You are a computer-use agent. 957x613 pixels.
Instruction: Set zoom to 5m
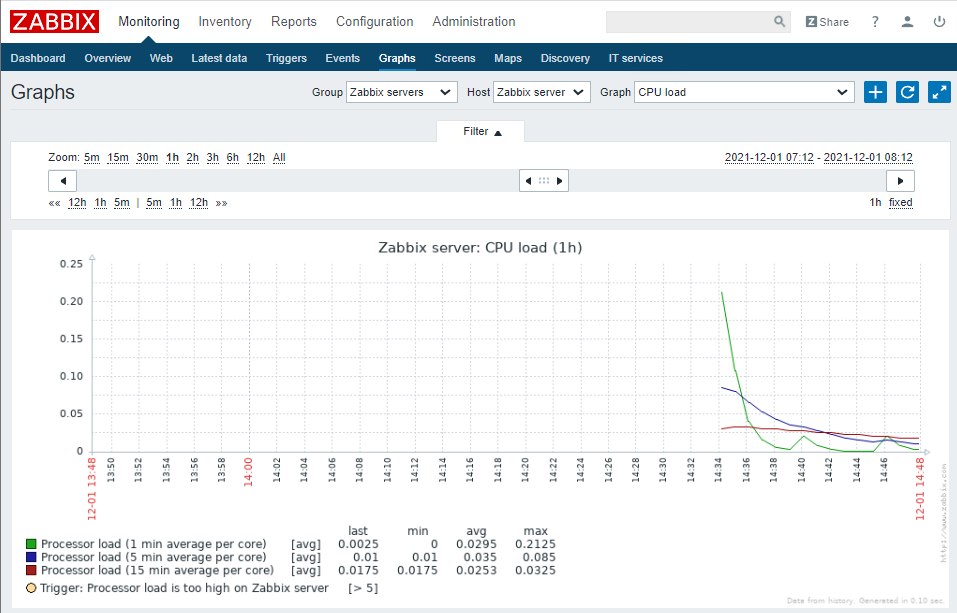coord(92,158)
